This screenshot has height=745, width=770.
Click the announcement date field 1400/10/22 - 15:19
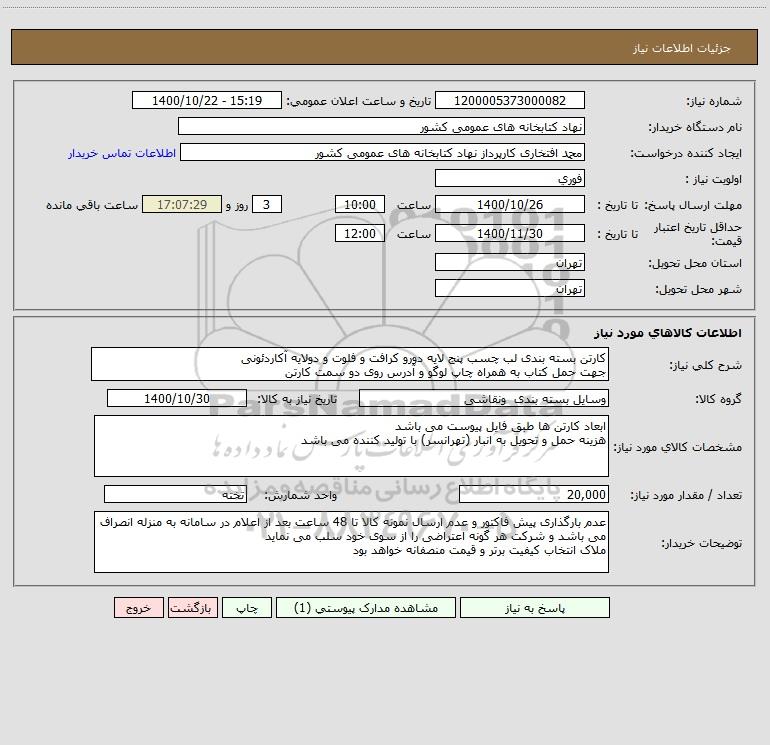[207, 100]
